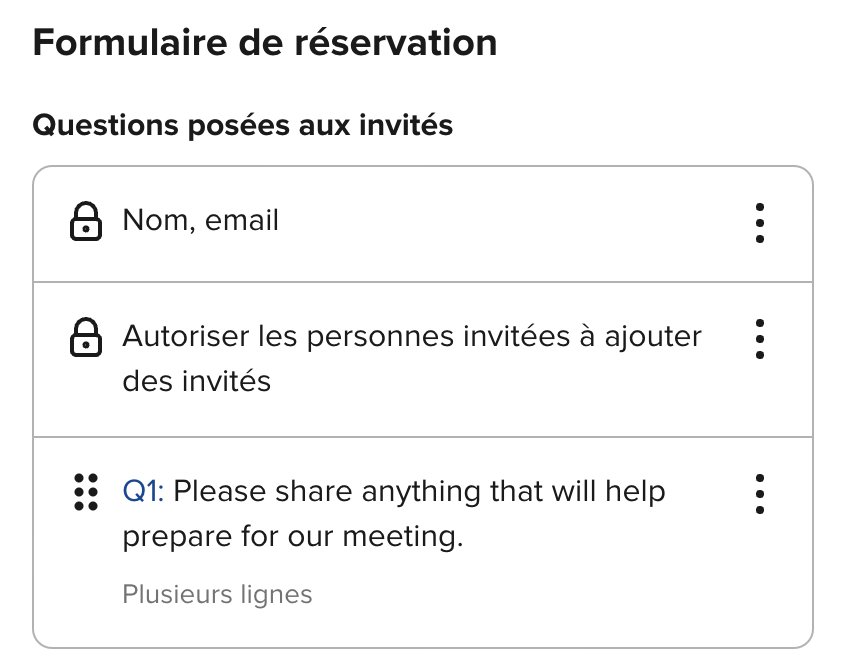Select the Autoriser les personnes invitées row text
The height and width of the screenshot is (656, 850).
point(412,358)
